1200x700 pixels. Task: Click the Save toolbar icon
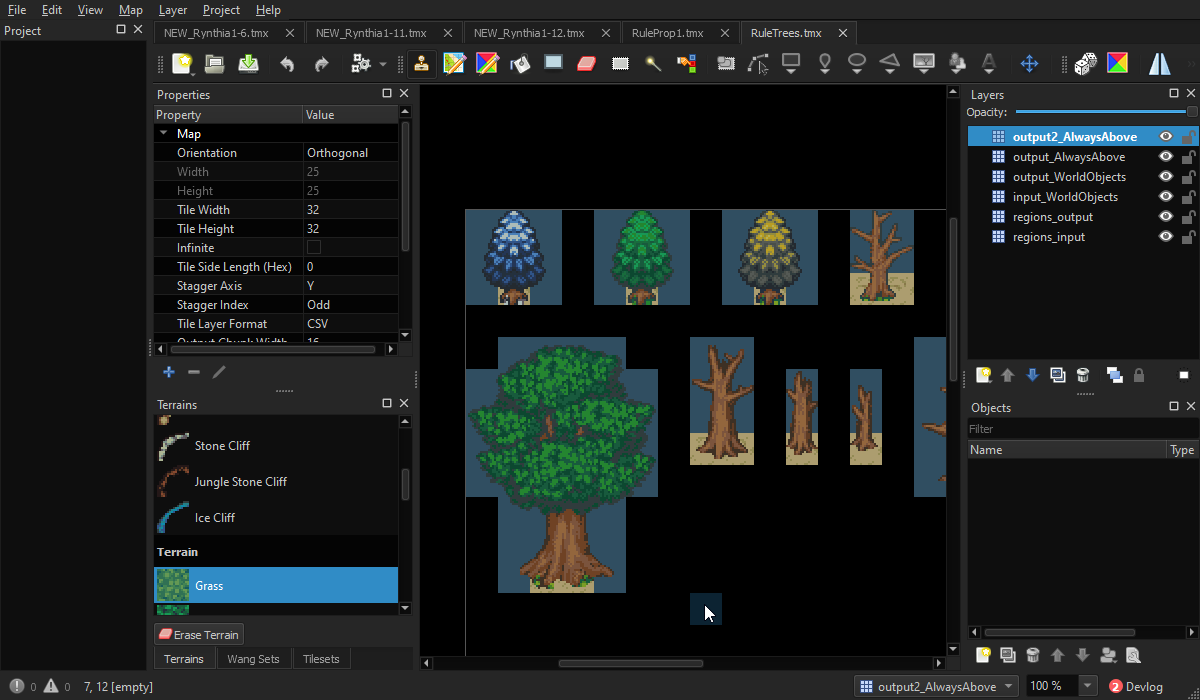(249, 64)
